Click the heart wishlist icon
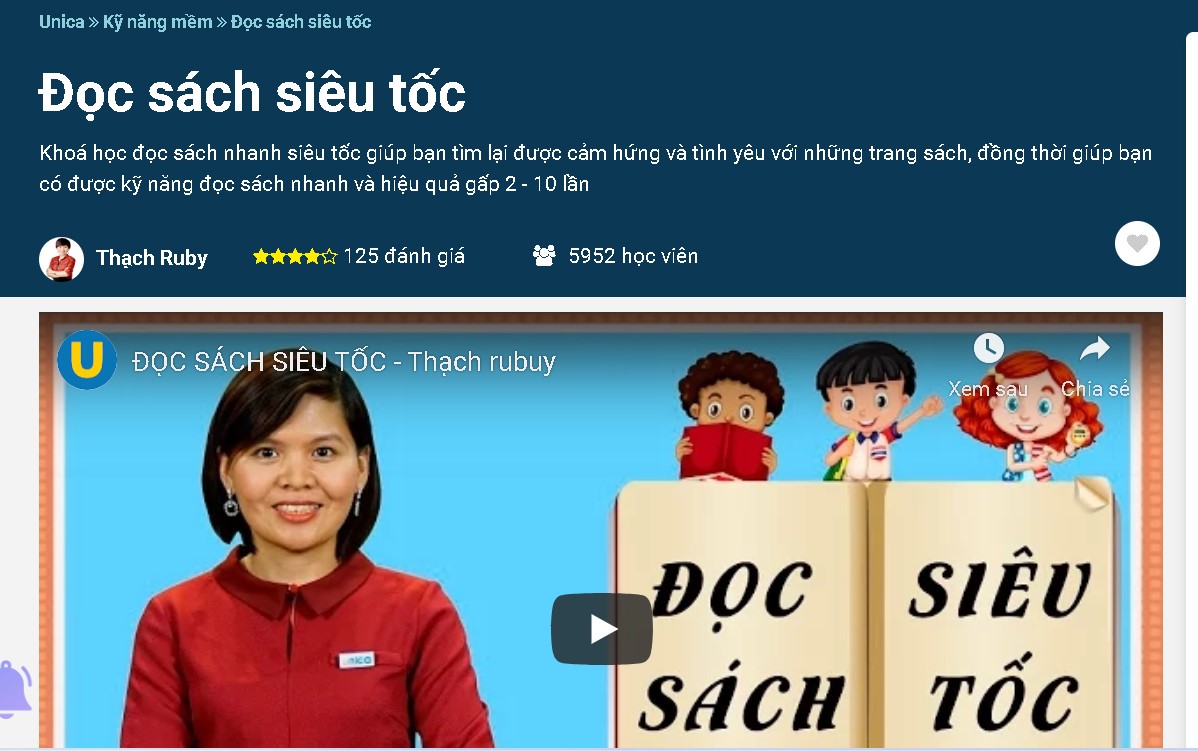 (1137, 244)
